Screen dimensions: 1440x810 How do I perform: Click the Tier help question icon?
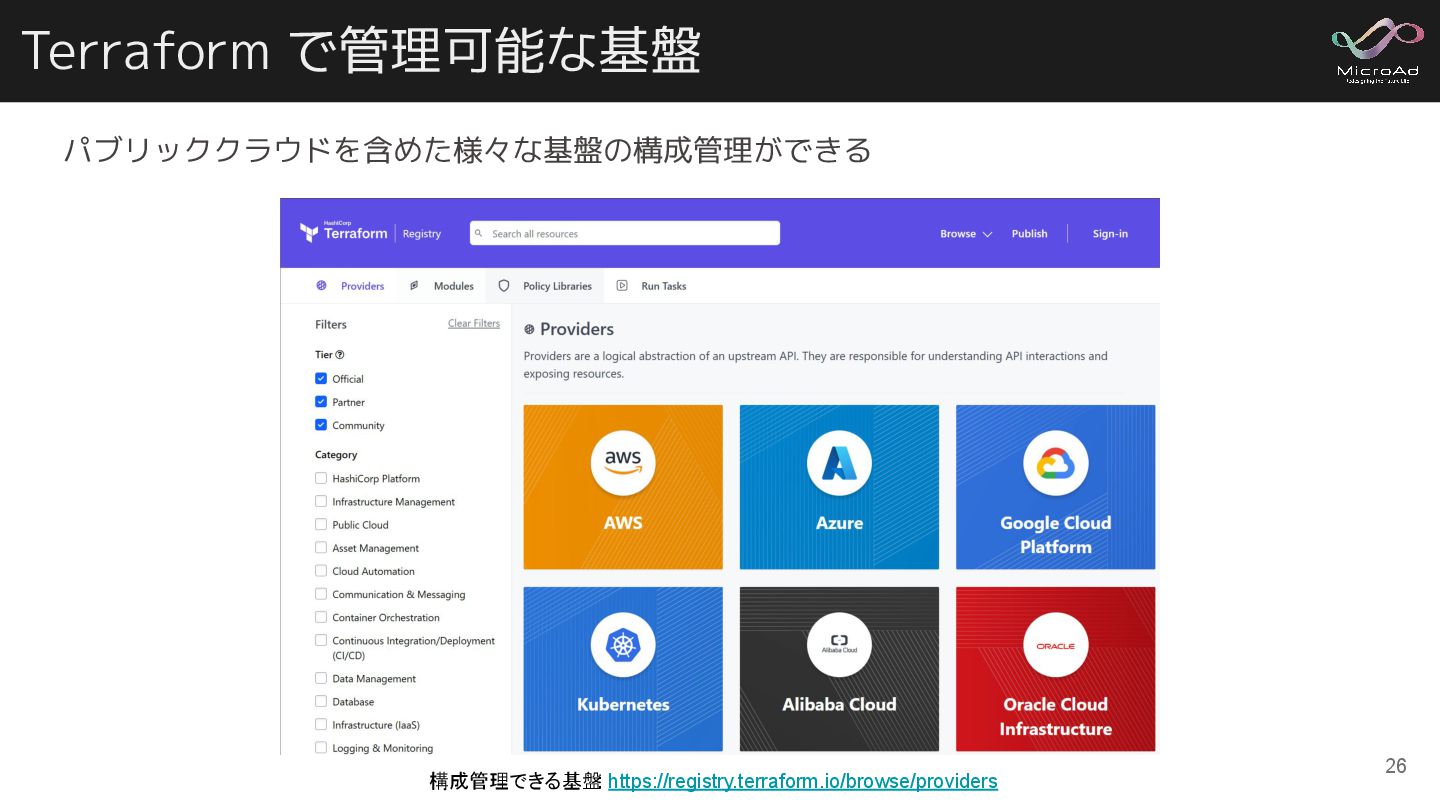point(340,354)
